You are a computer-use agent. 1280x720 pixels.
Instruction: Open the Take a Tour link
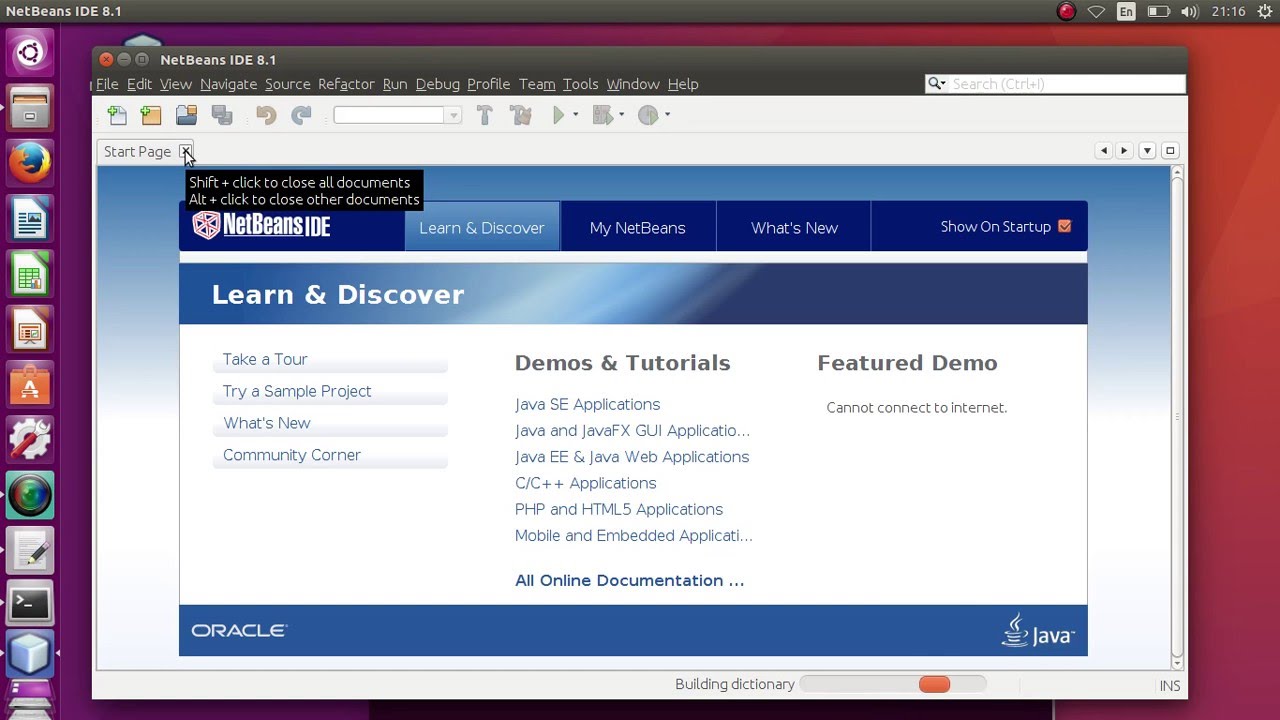pyautogui.click(x=265, y=359)
